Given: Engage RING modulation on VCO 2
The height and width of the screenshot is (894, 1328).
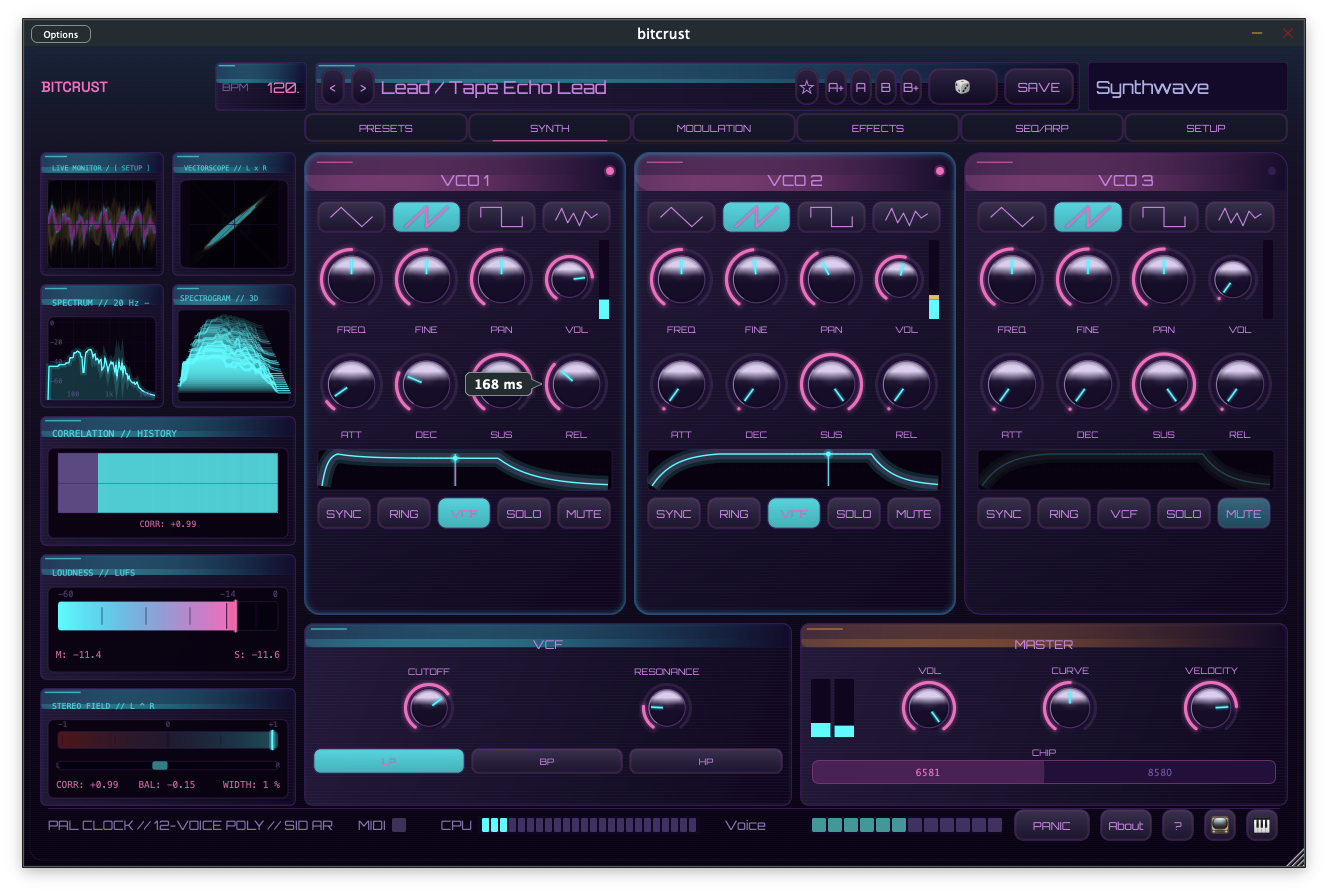Looking at the screenshot, I should [x=733, y=513].
